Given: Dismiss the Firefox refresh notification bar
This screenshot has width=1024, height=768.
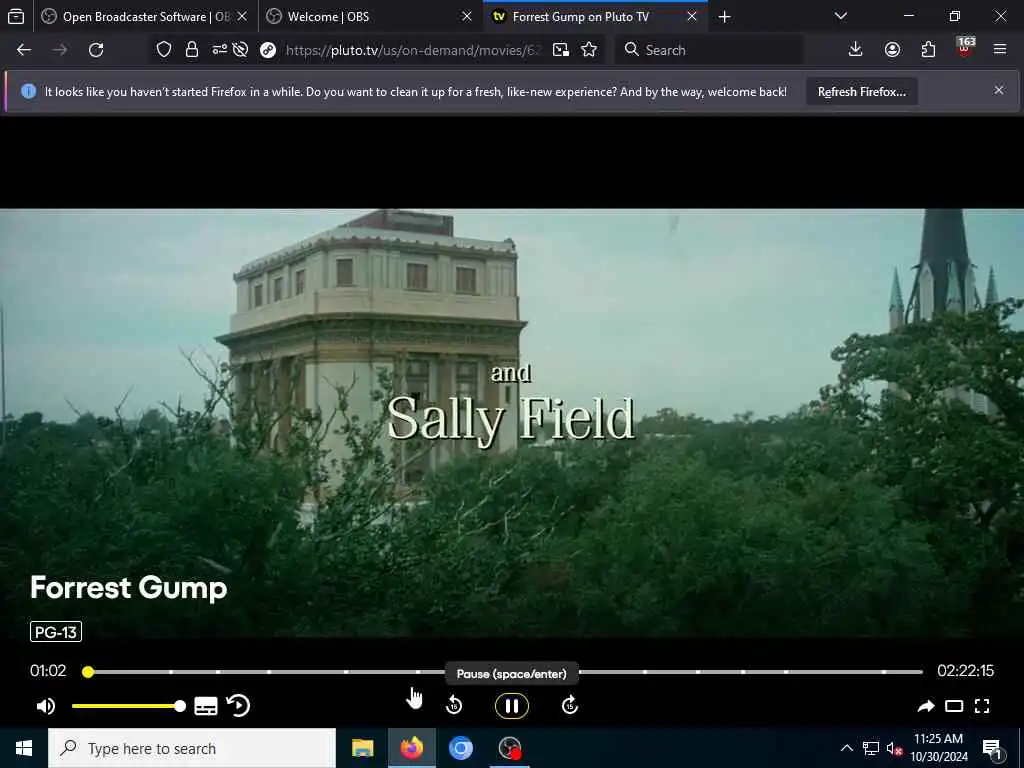Looking at the screenshot, I should 999,90.
